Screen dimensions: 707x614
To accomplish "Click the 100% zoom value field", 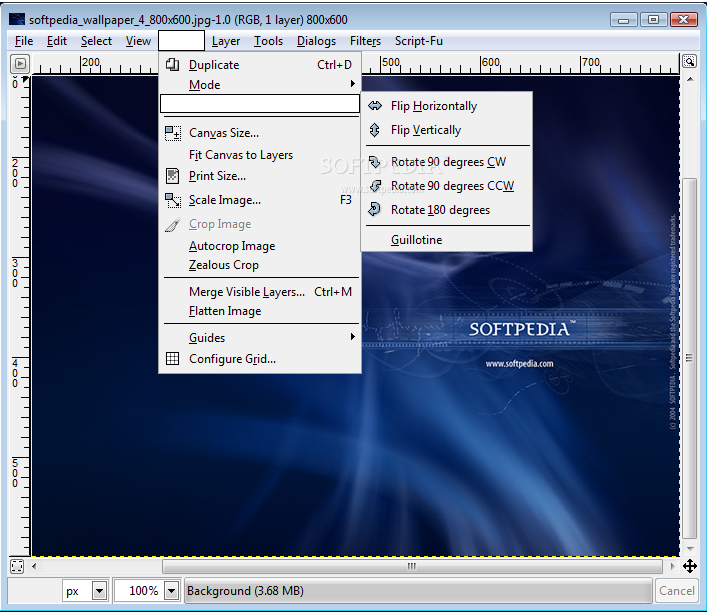I will [x=140, y=591].
